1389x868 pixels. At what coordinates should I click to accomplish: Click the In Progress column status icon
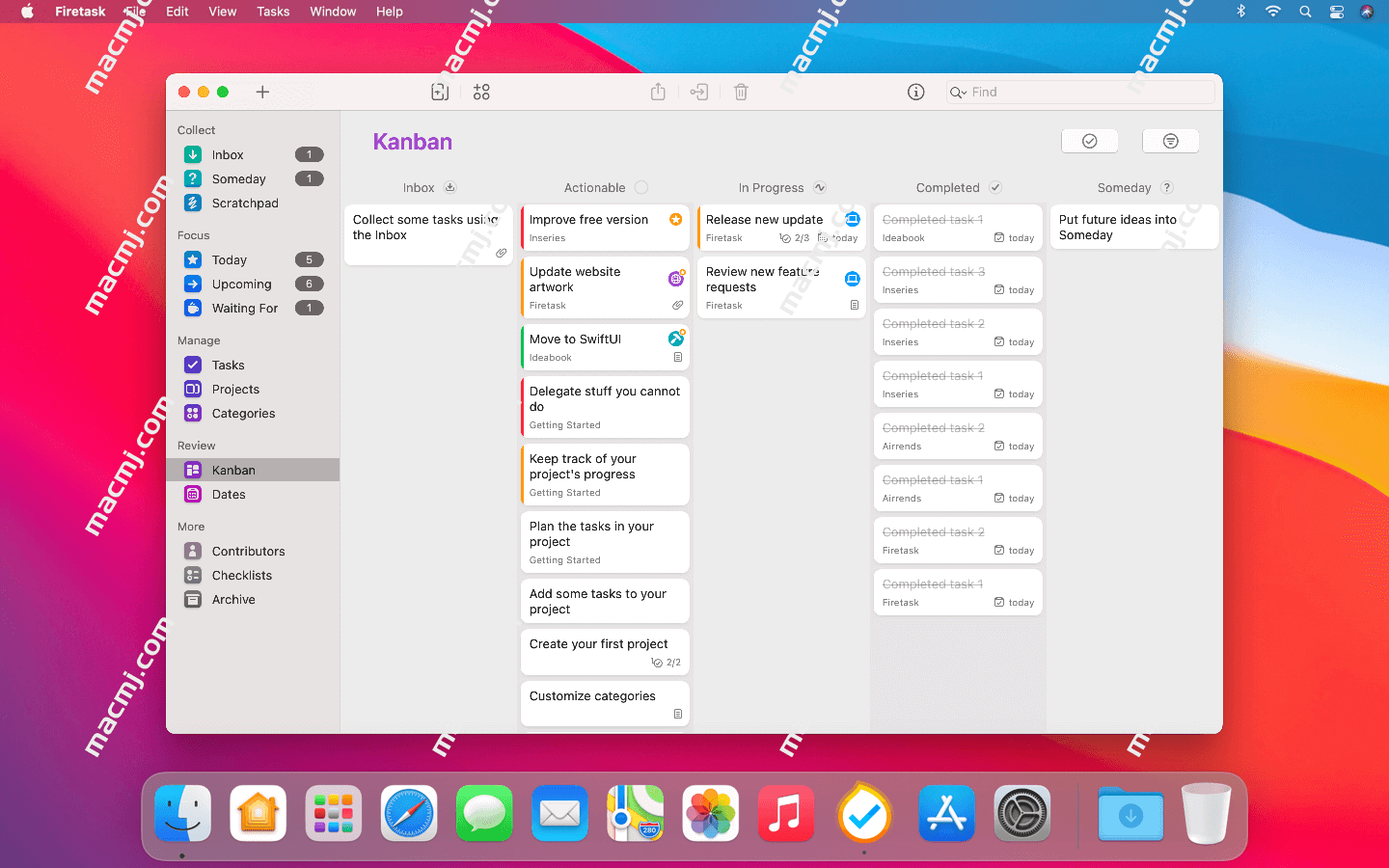[820, 187]
